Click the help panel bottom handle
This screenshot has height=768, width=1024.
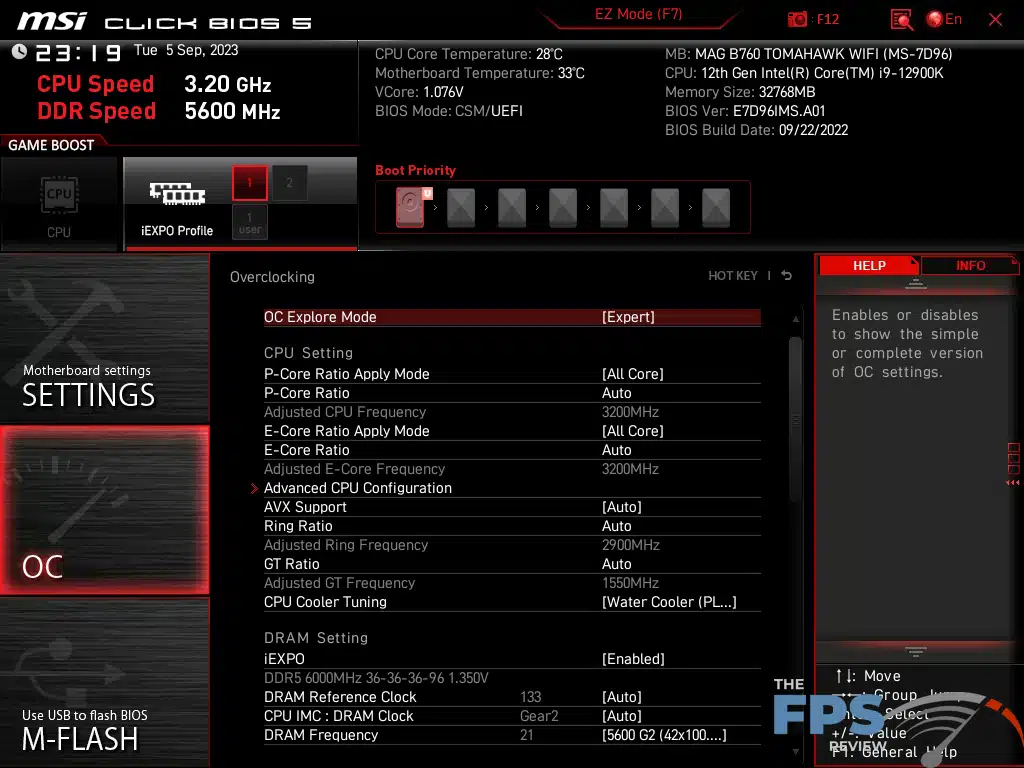pos(916,651)
